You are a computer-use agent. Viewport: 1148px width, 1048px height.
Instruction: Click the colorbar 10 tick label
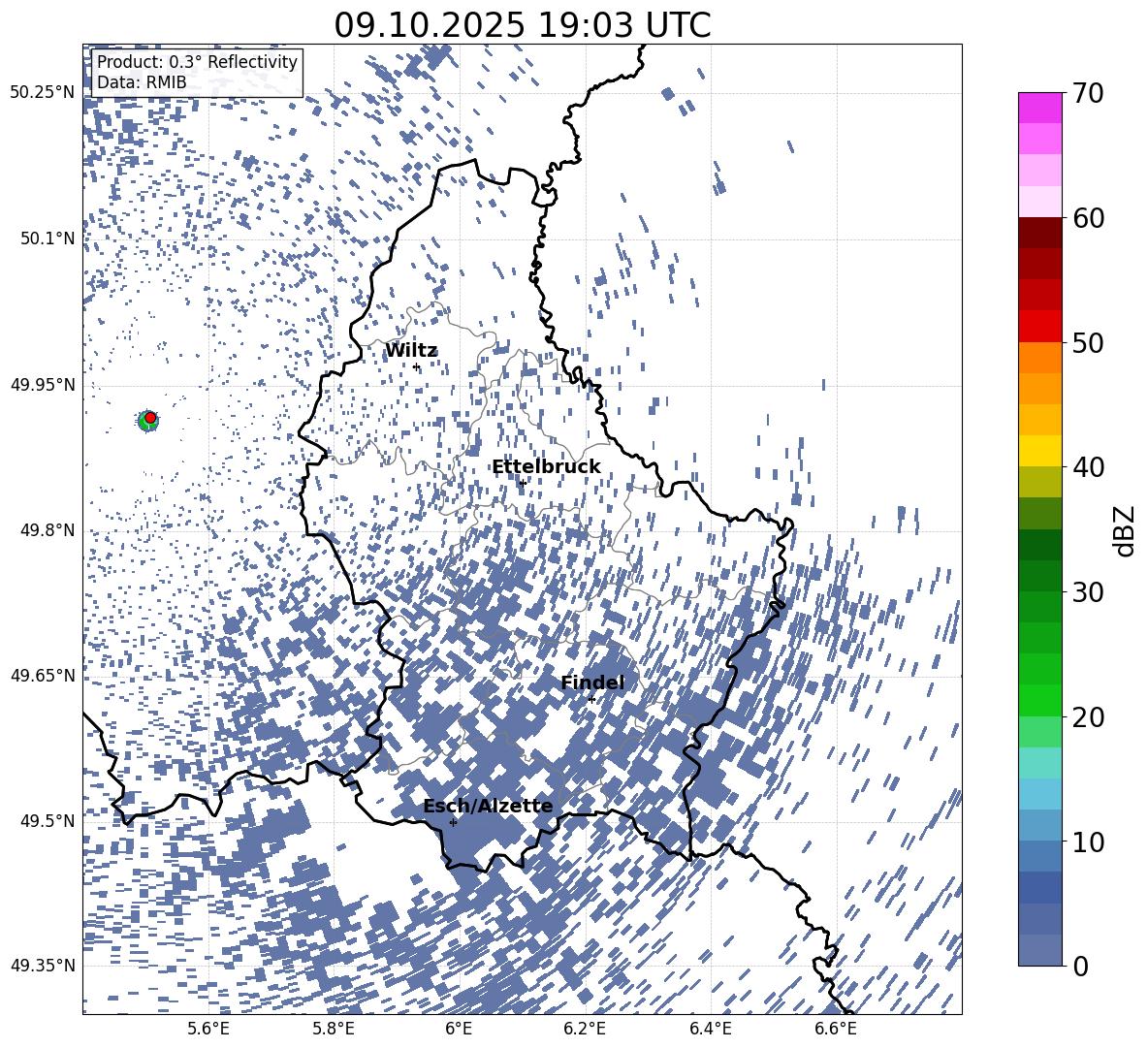pyautogui.click(x=1088, y=842)
